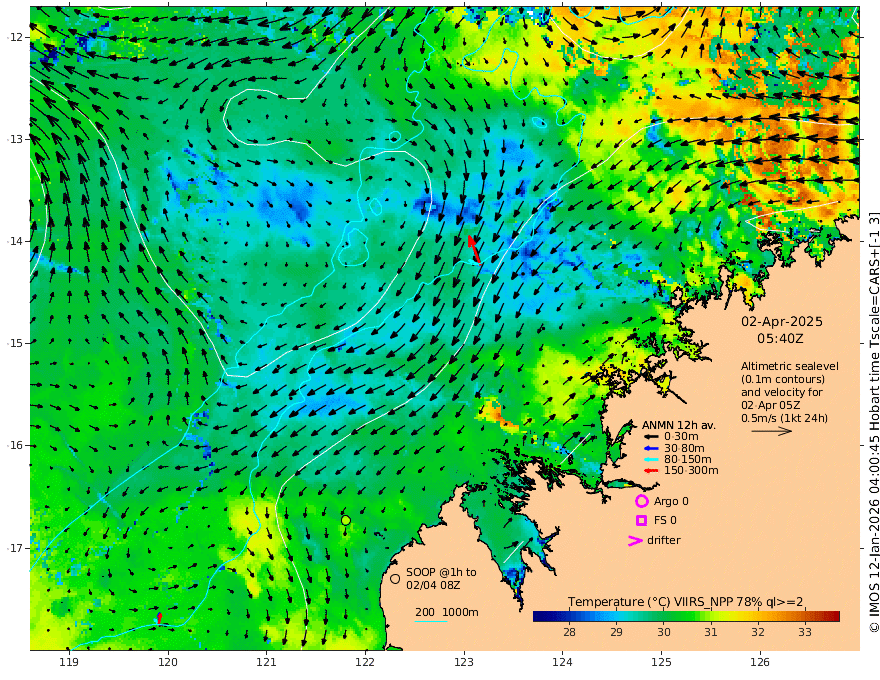Click the black 0-30m legend arrow
Image resolution: width=880 pixels, height=680 pixels.
click(x=650, y=437)
